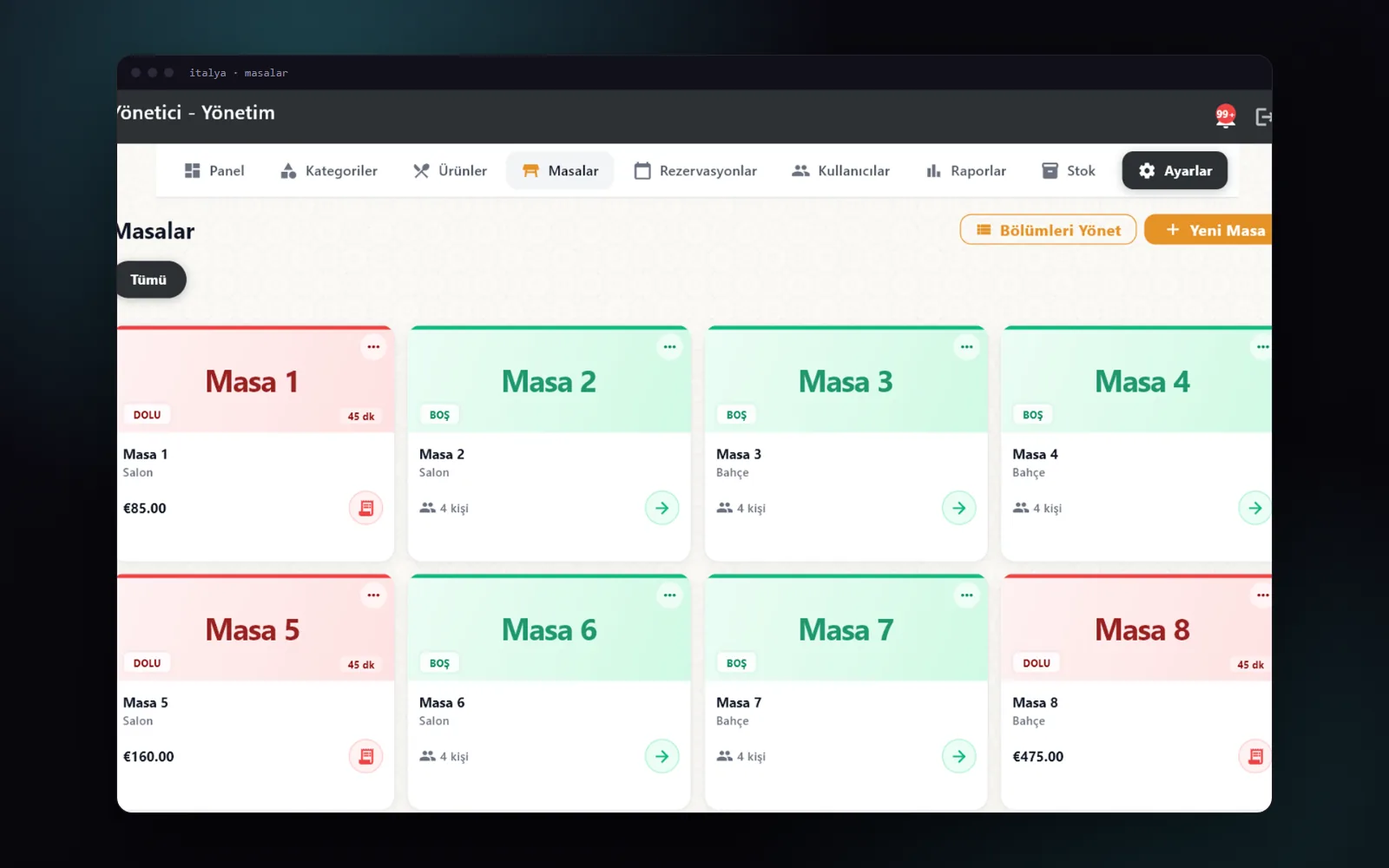Open the receipt icon for Masa 8
1389x868 pixels.
(x=1255, y=756)
